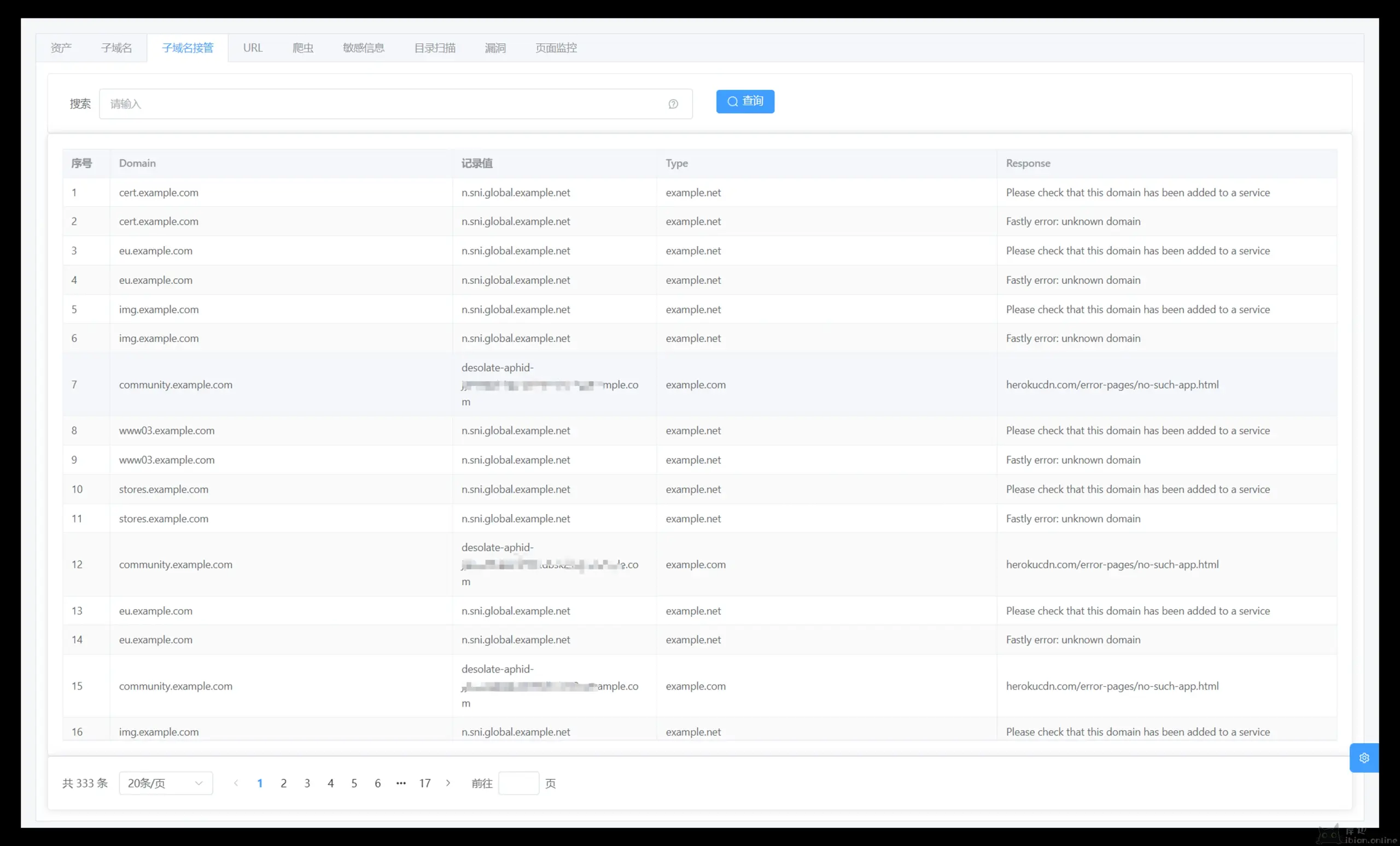The height and width of the screenshot is (846, 1400).
Task: Click the help icon in search box
Action: tap(673, 104)
